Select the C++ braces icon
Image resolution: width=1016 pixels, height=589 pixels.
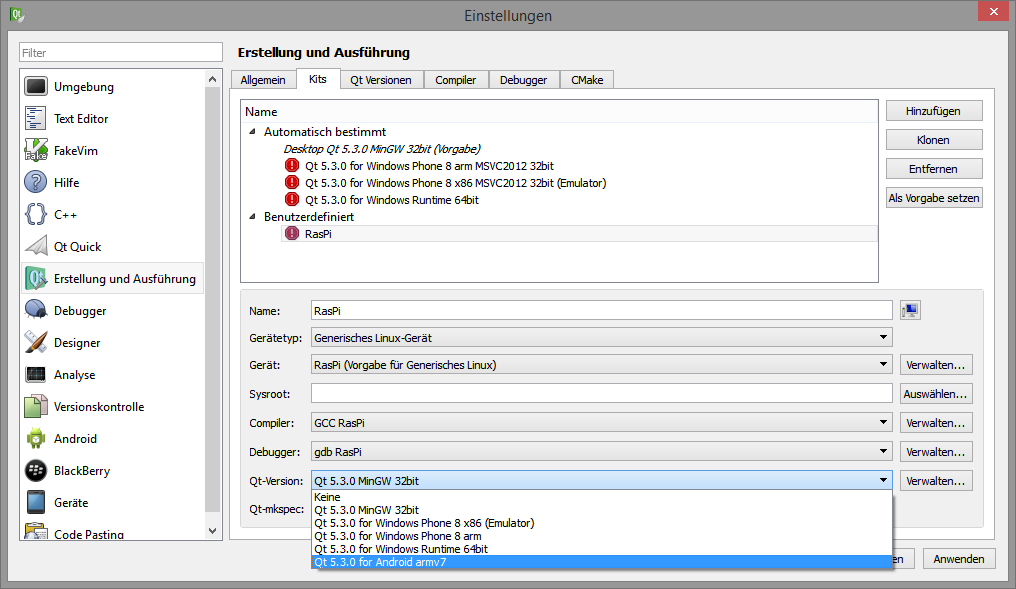coord(36,214)
